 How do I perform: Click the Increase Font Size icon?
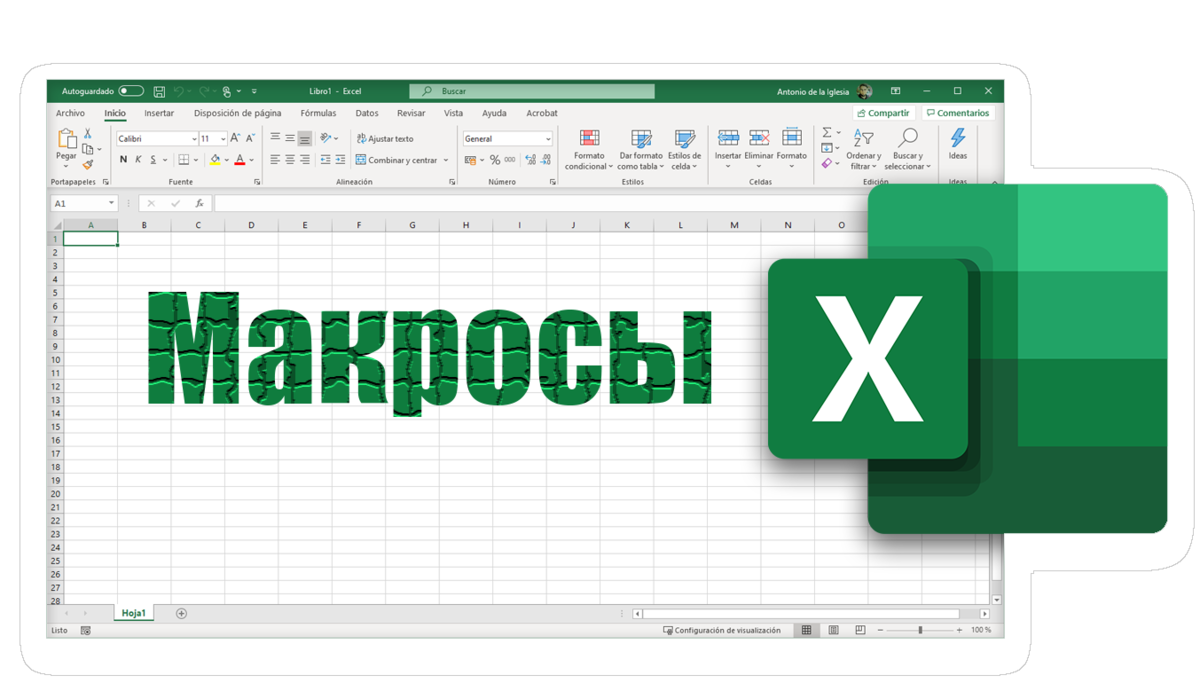pyautogui.click(x=235, y=139)
